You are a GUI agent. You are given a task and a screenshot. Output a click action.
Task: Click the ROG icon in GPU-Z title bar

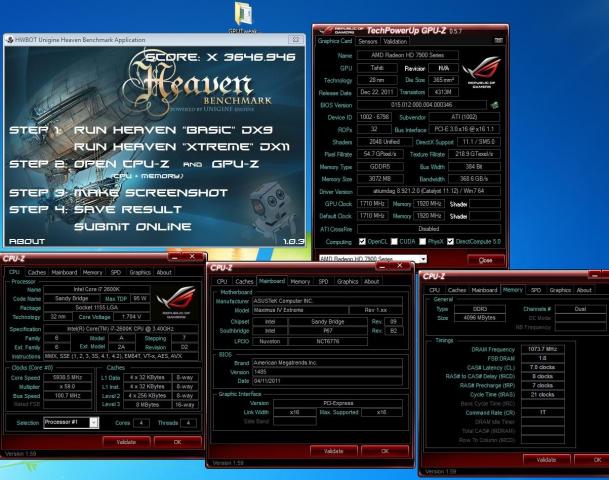(x=329, y=30)
